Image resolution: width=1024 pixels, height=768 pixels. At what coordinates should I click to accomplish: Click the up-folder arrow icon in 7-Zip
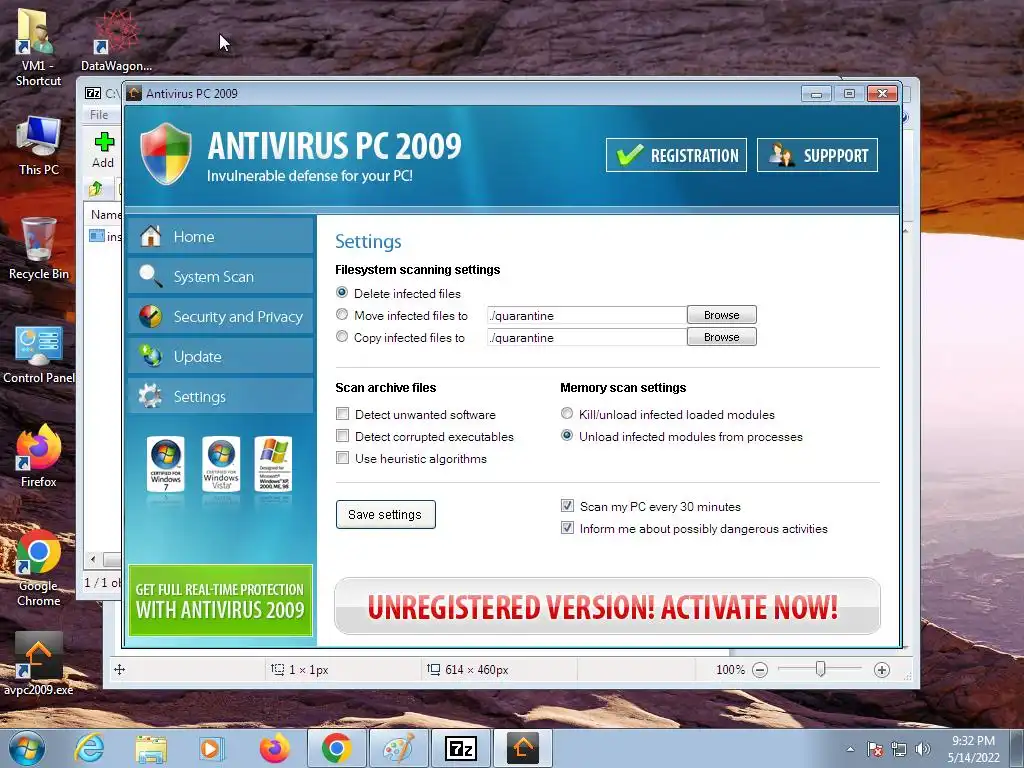(x=96, y=189)
